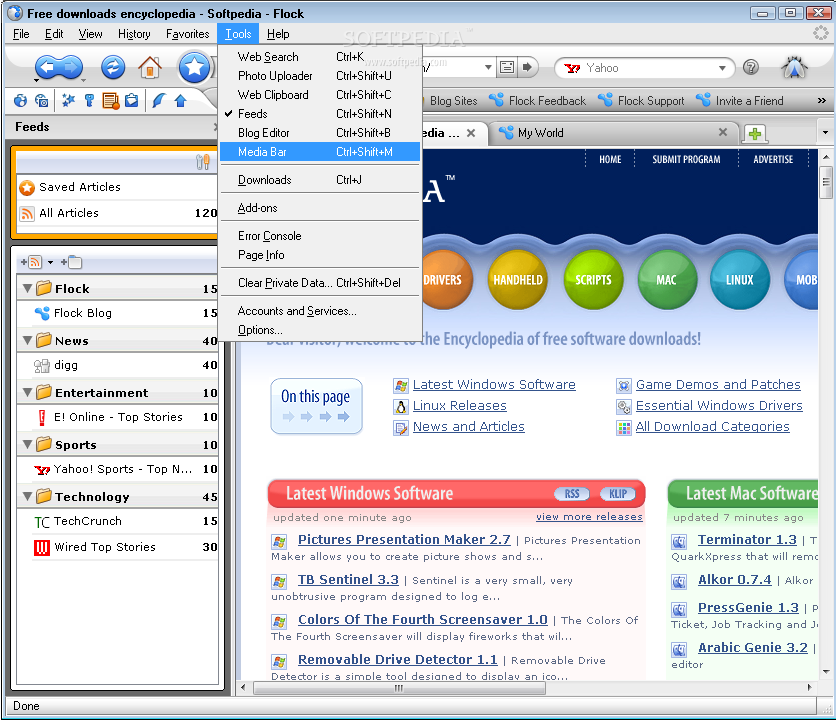Image resolution: width=836 pixels, height=721 pixels.
Task: Click the reader view icon in address bar
Action: [507, 67]
